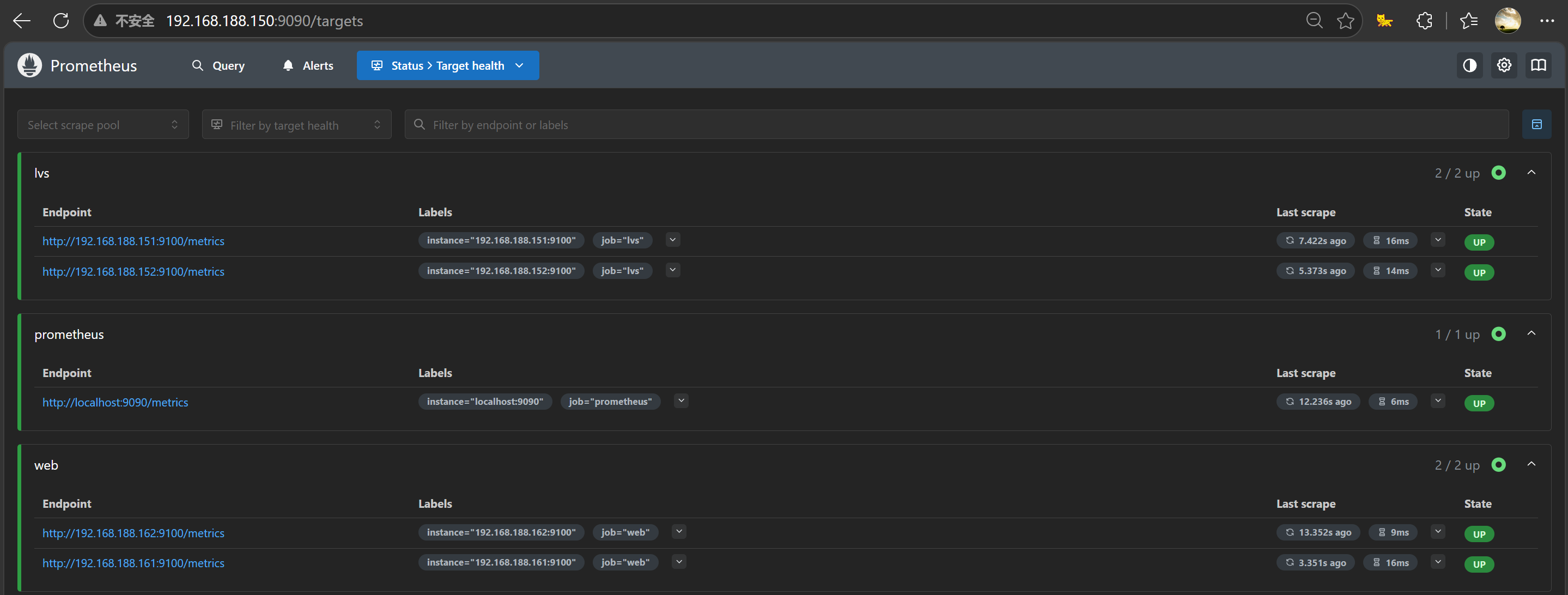Collapse the prometheus scrape pool
This screenshot has height=595, width=1568.
[1531, 334]
